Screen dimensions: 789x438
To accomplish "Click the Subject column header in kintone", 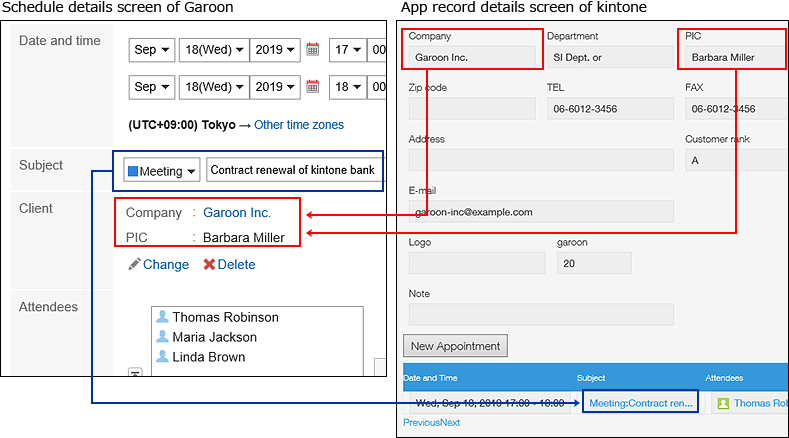I will point(591,378).
